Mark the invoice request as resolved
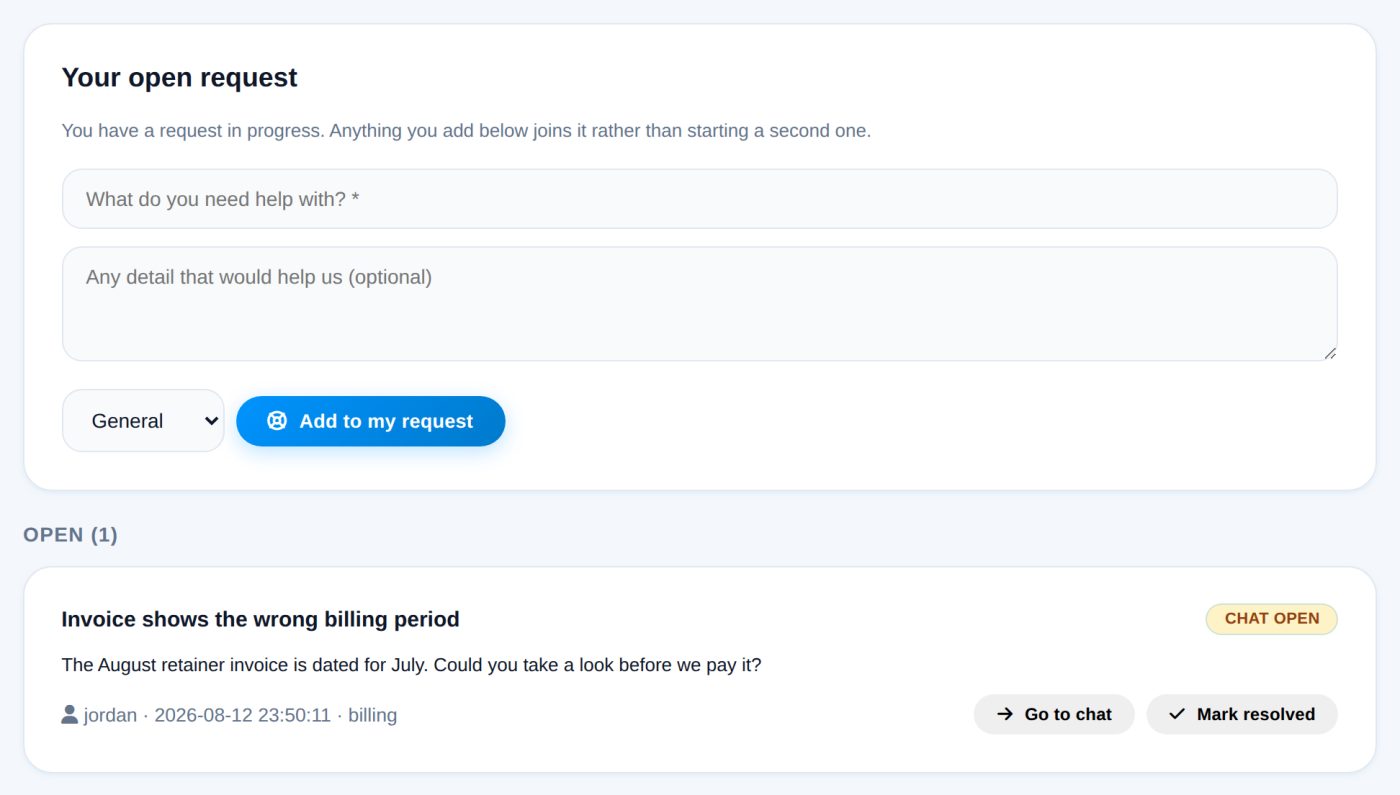The image size is (1400, 795). pos(1241,714)
